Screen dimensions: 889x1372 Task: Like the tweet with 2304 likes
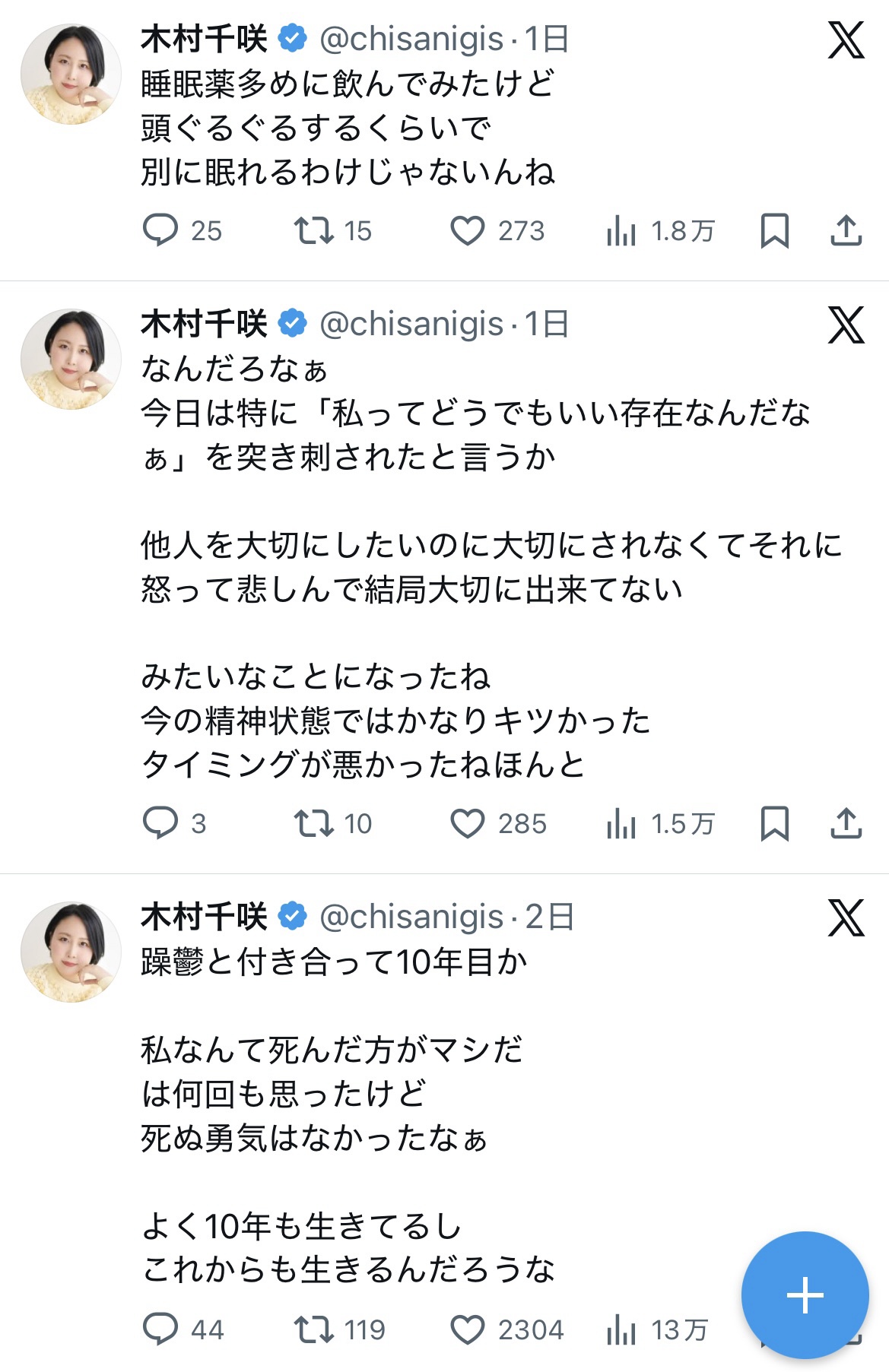tap(467, 1329)
